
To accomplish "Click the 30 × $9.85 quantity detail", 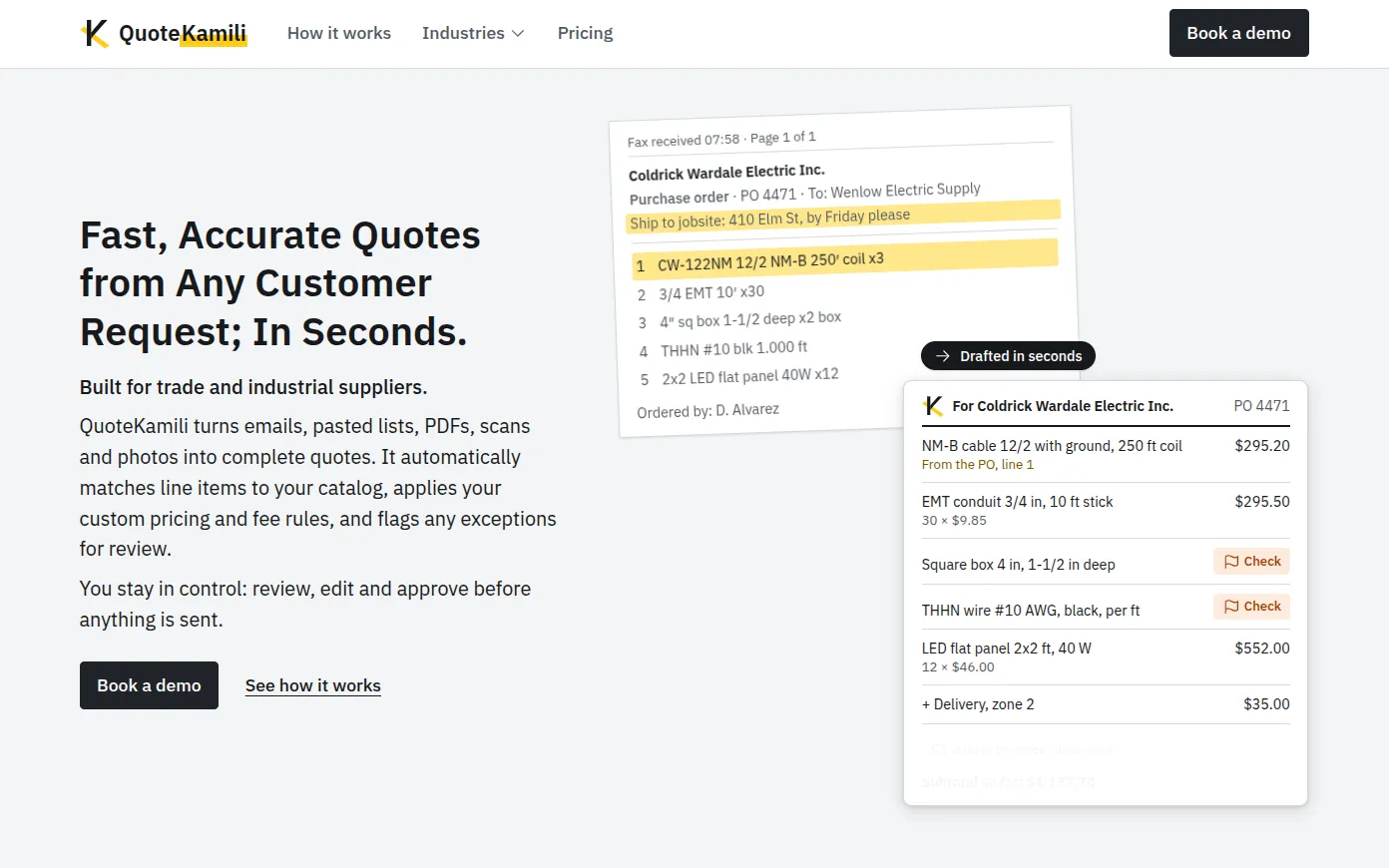I will tap(954, 521).
